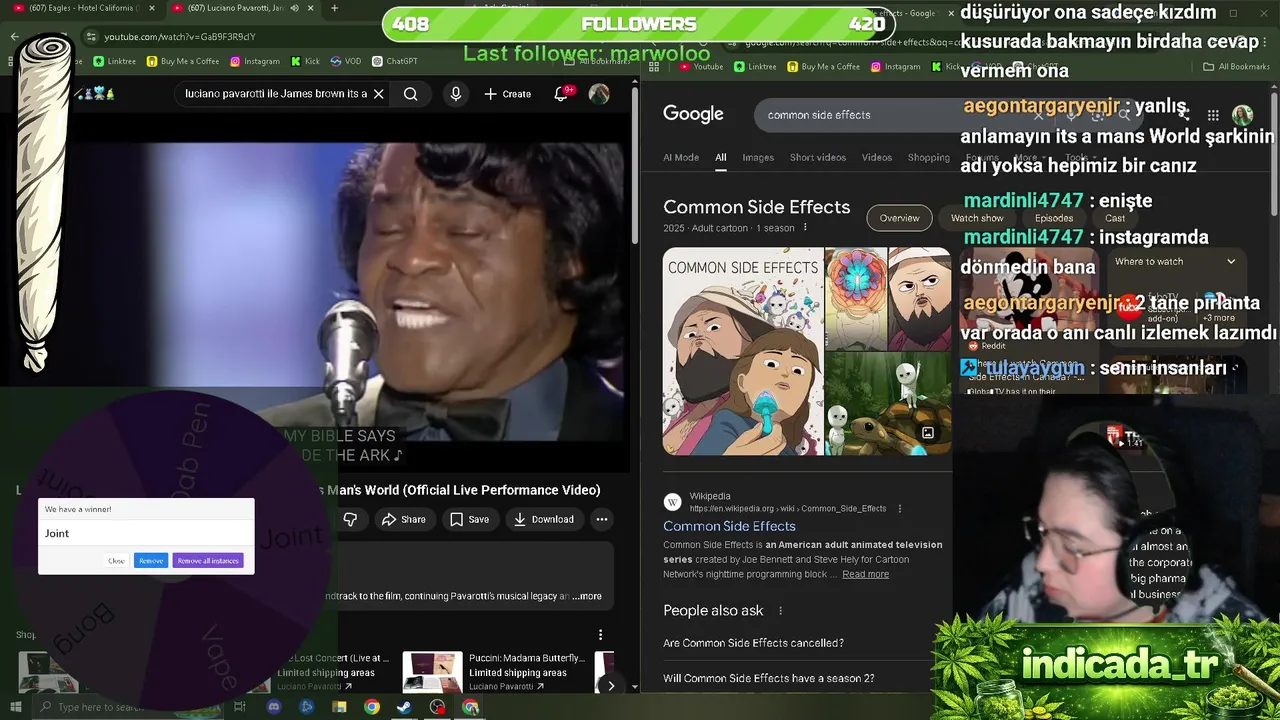Image resolution: width=1280 pixels, height=720 pixels.
Task: Expand the Common Side Effects image gallery icon
Action: 928,433
